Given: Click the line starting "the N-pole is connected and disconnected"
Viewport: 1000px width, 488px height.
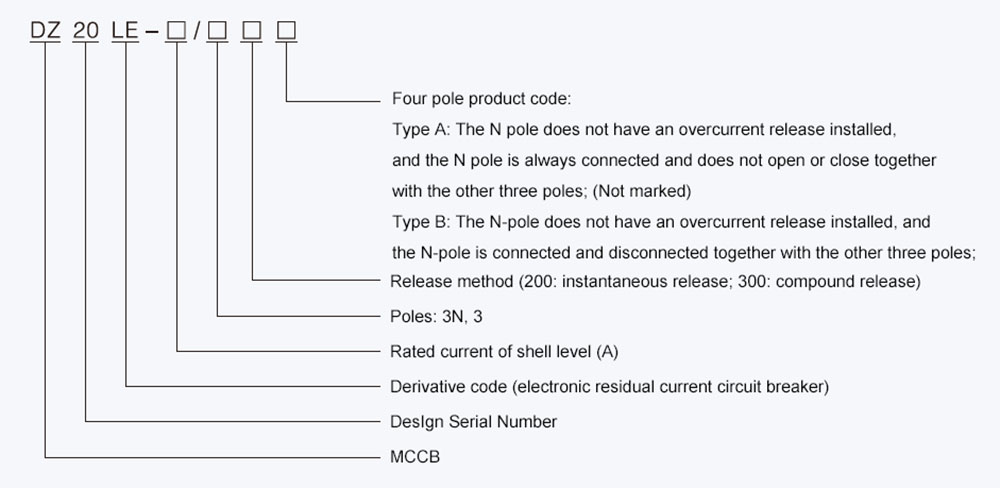Looking at the screenshot, I should pyautogui.click(x=683, y=251).
